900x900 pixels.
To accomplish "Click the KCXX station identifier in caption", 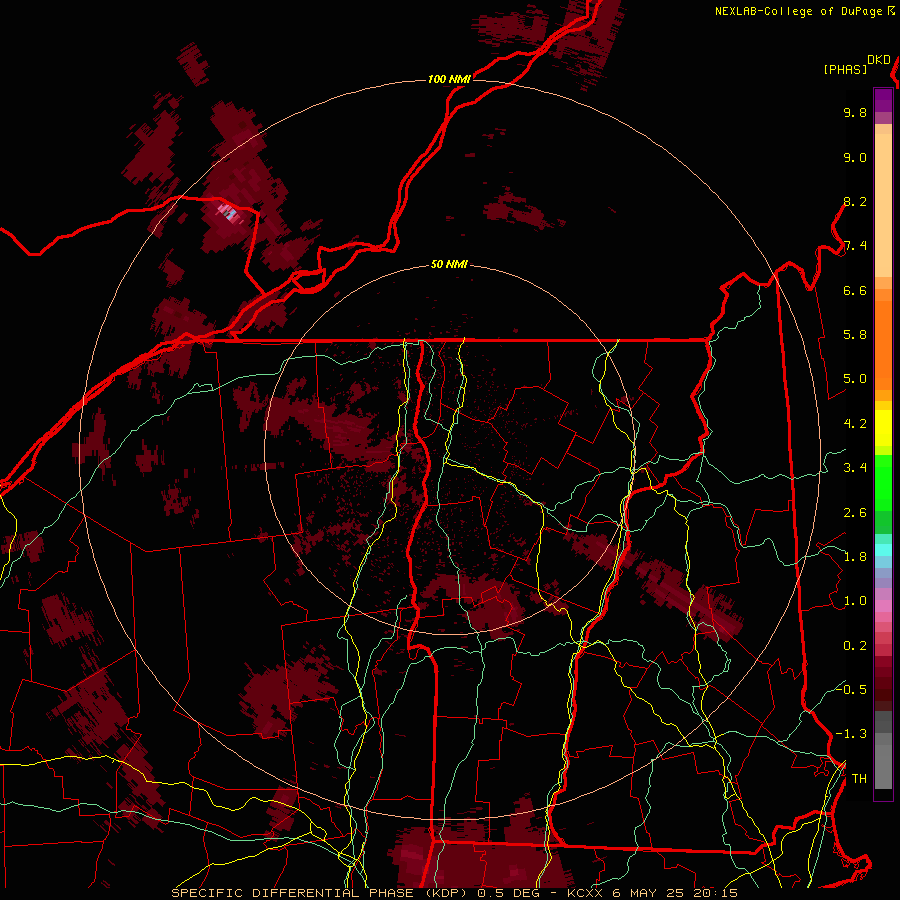I will tap(585, 893).
